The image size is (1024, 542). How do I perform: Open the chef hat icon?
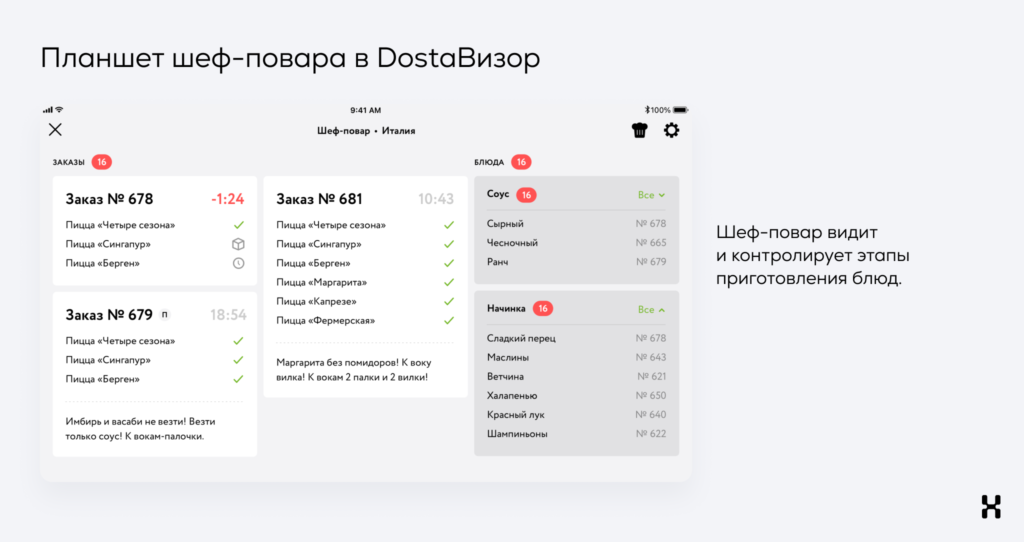640,130
